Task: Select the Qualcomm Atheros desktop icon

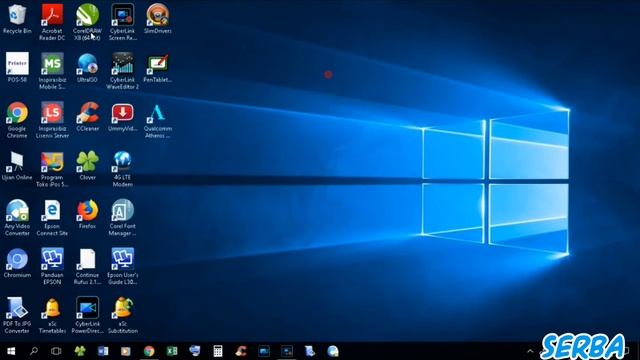Action: tap(158, 120)
